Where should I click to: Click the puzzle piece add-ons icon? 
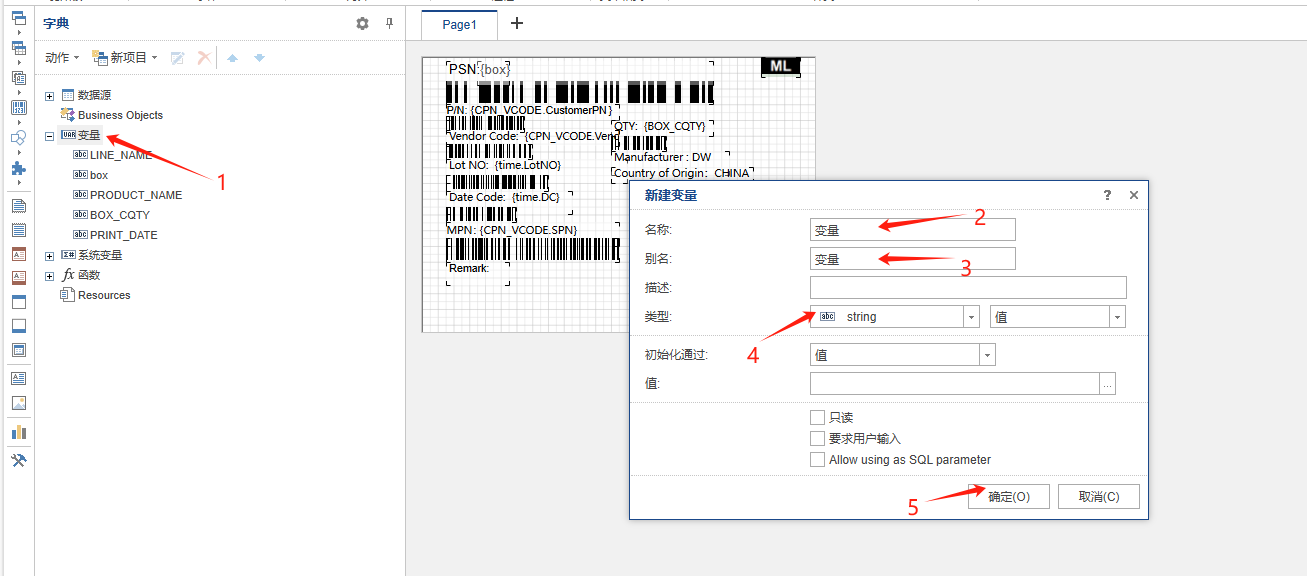click(x=18, y=169)
